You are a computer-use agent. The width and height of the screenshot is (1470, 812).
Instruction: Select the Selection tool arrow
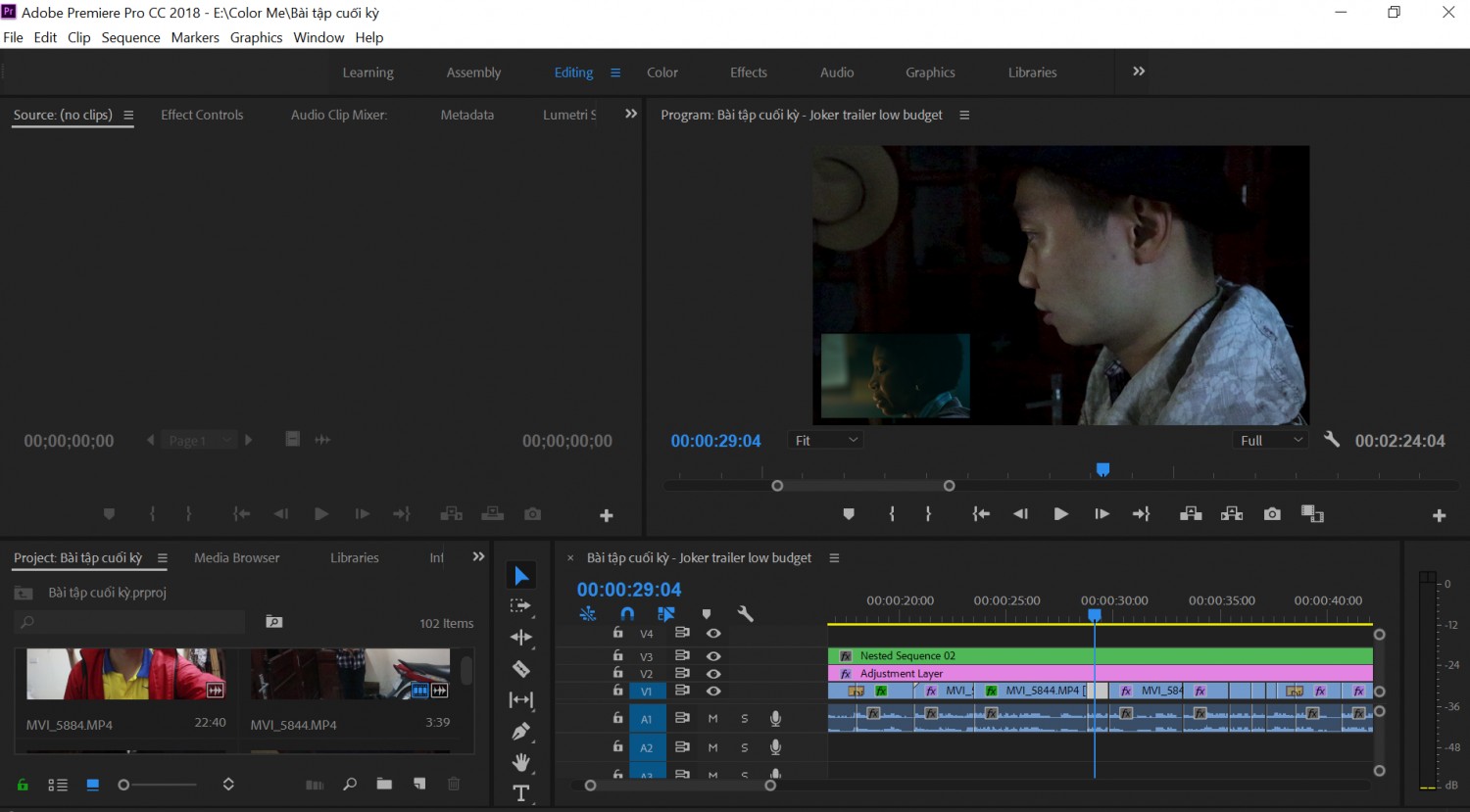[x=521, y=576]
